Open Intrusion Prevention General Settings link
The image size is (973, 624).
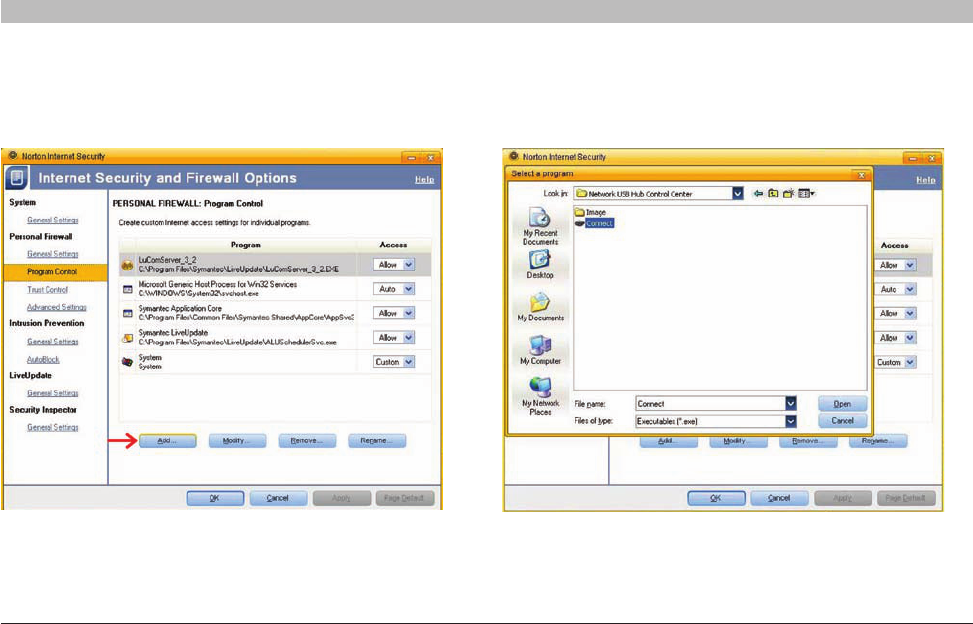(53, 342)
